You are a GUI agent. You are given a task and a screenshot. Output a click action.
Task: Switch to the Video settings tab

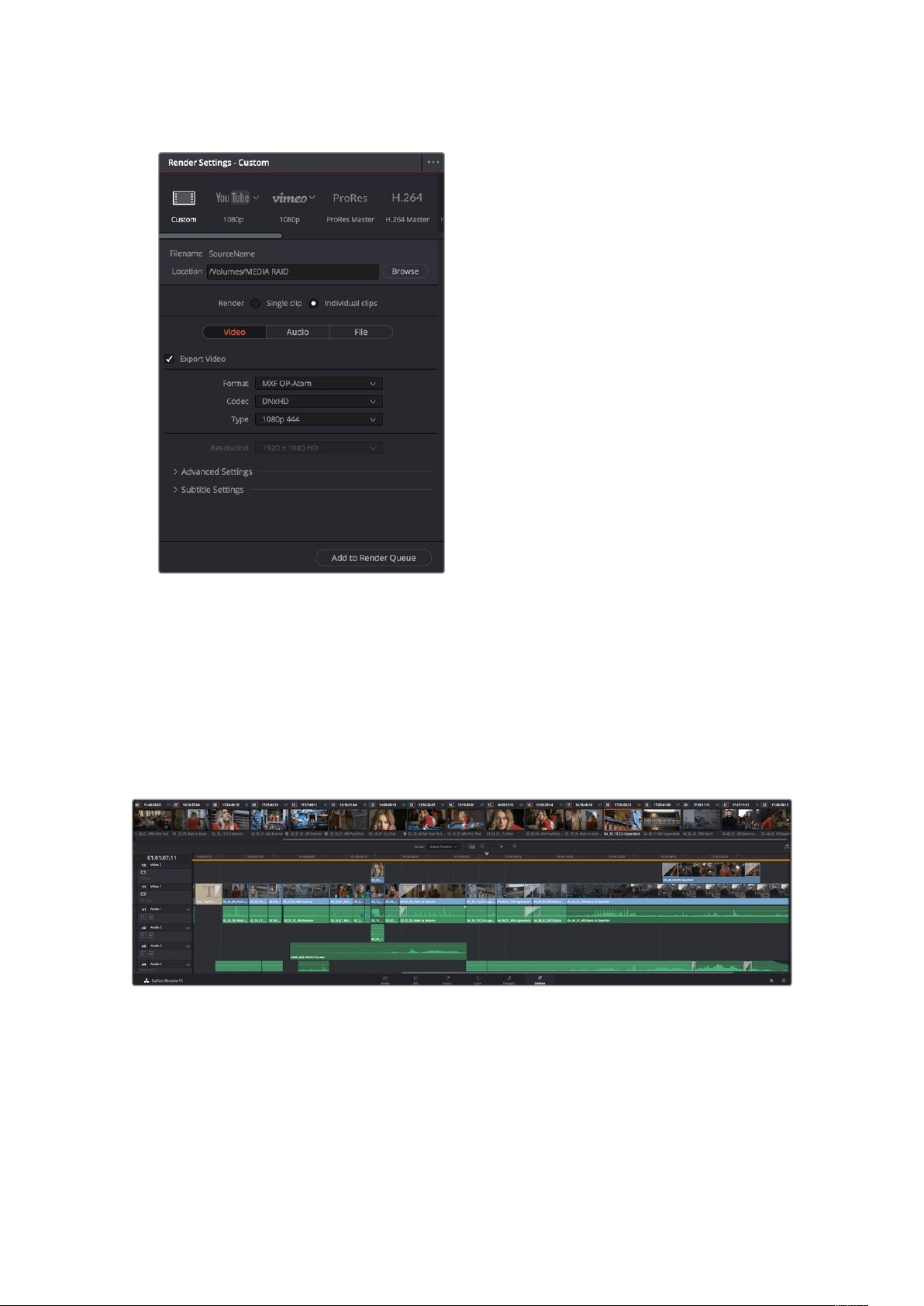[234, 332]
